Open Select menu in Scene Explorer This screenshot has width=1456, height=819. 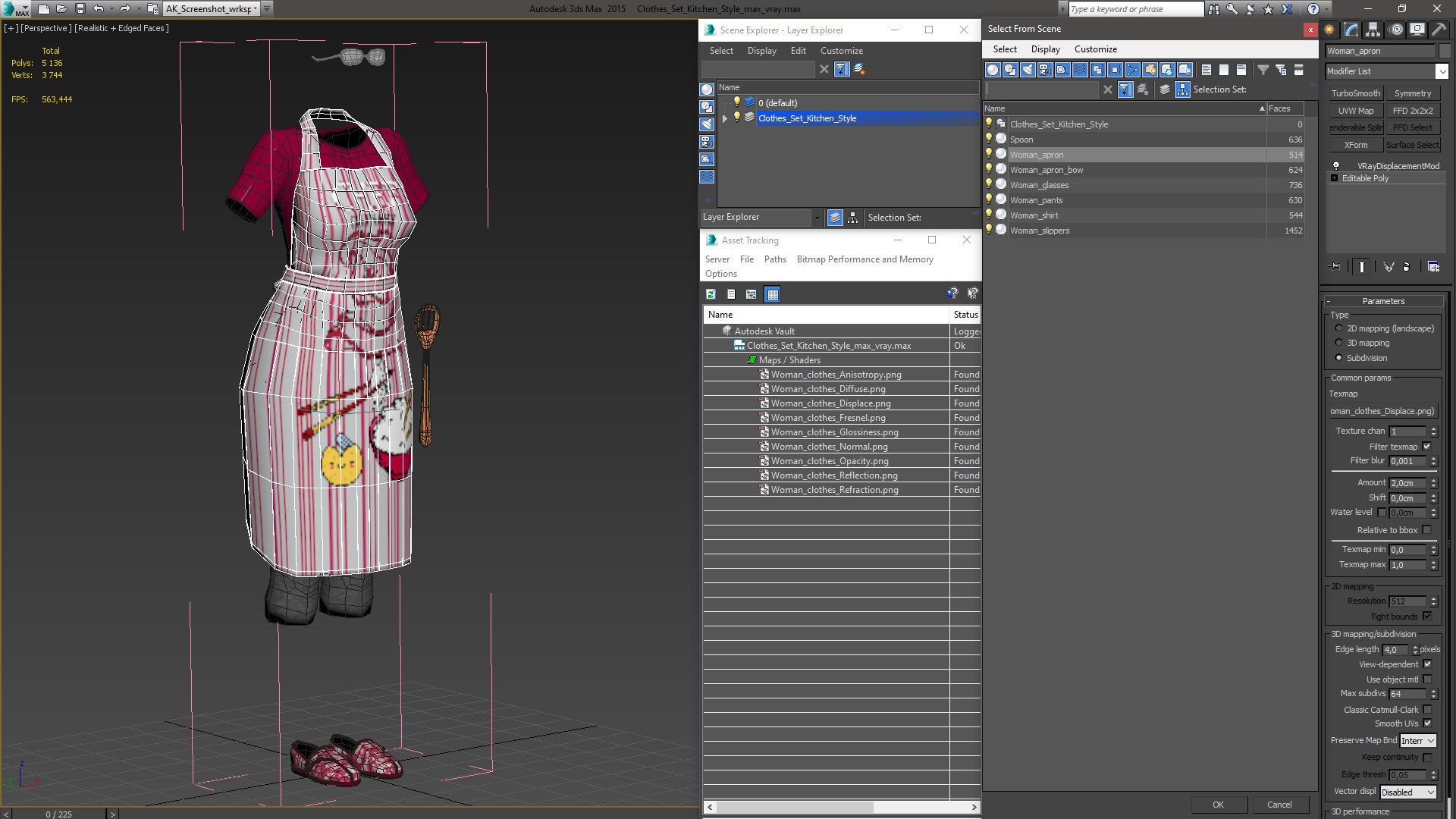[x=721, y=51]
